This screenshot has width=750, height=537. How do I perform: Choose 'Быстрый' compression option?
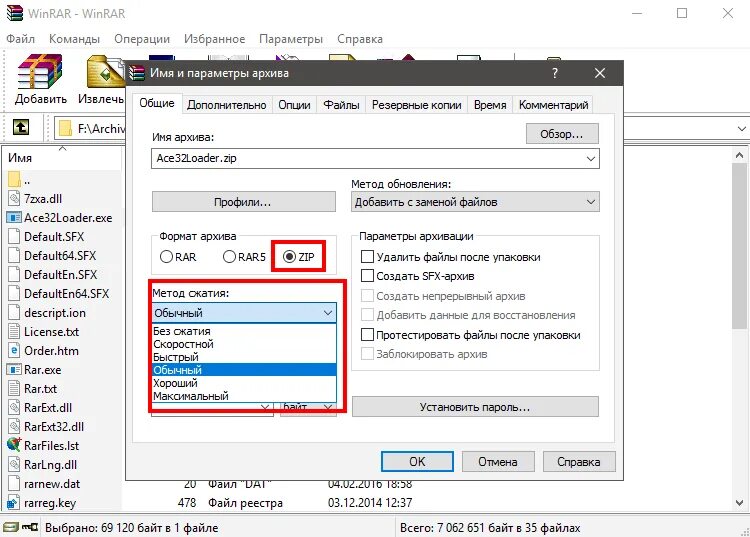tap(244, 357)
